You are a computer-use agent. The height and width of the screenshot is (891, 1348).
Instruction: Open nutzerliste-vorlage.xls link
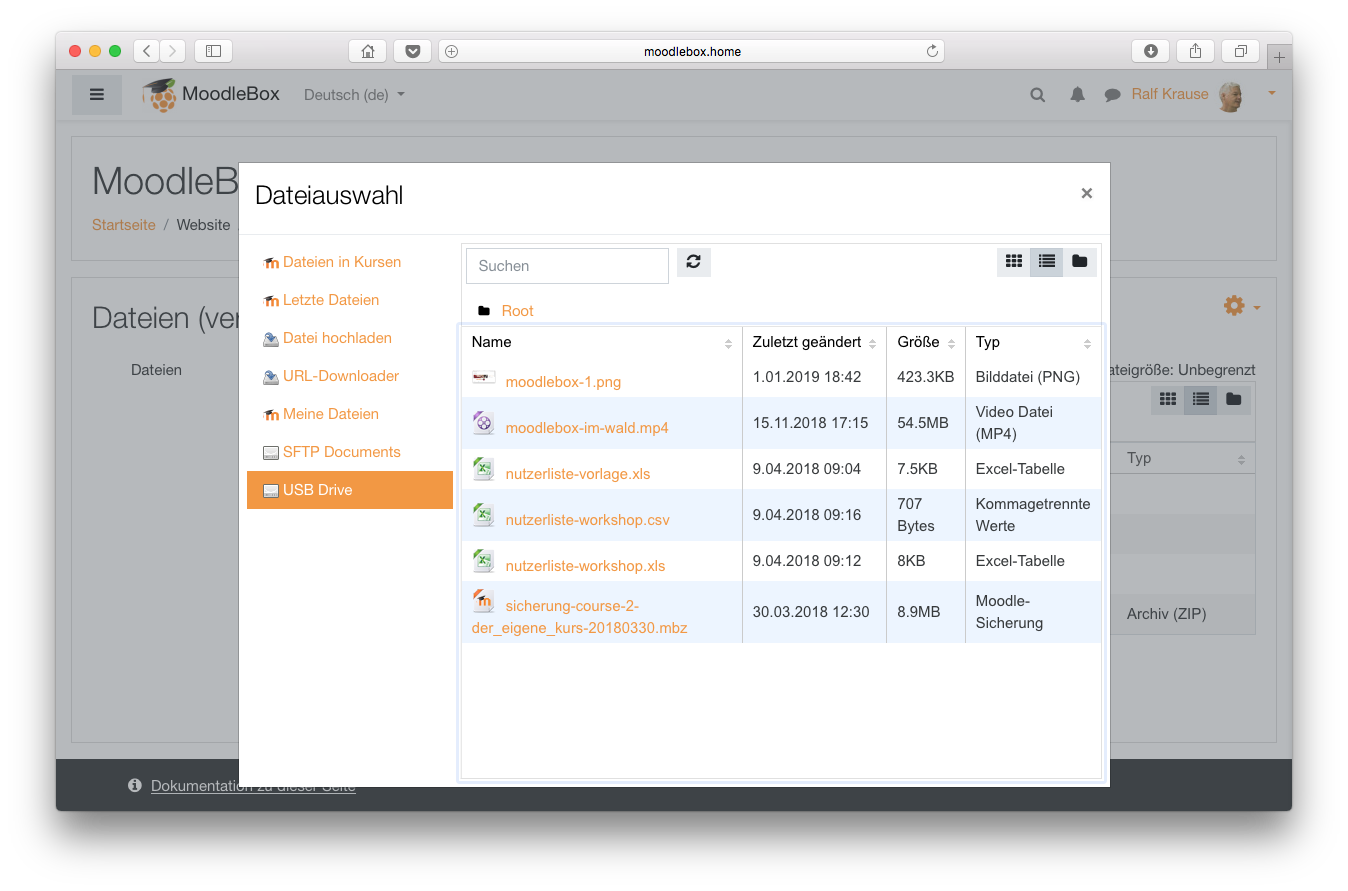[578, 474]
